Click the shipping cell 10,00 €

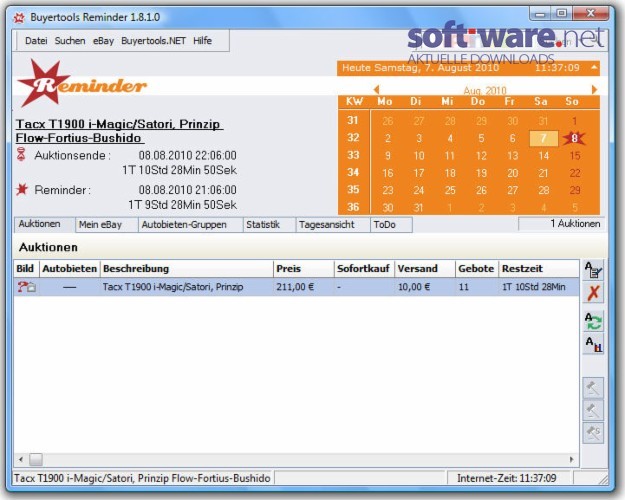(414, 287)
